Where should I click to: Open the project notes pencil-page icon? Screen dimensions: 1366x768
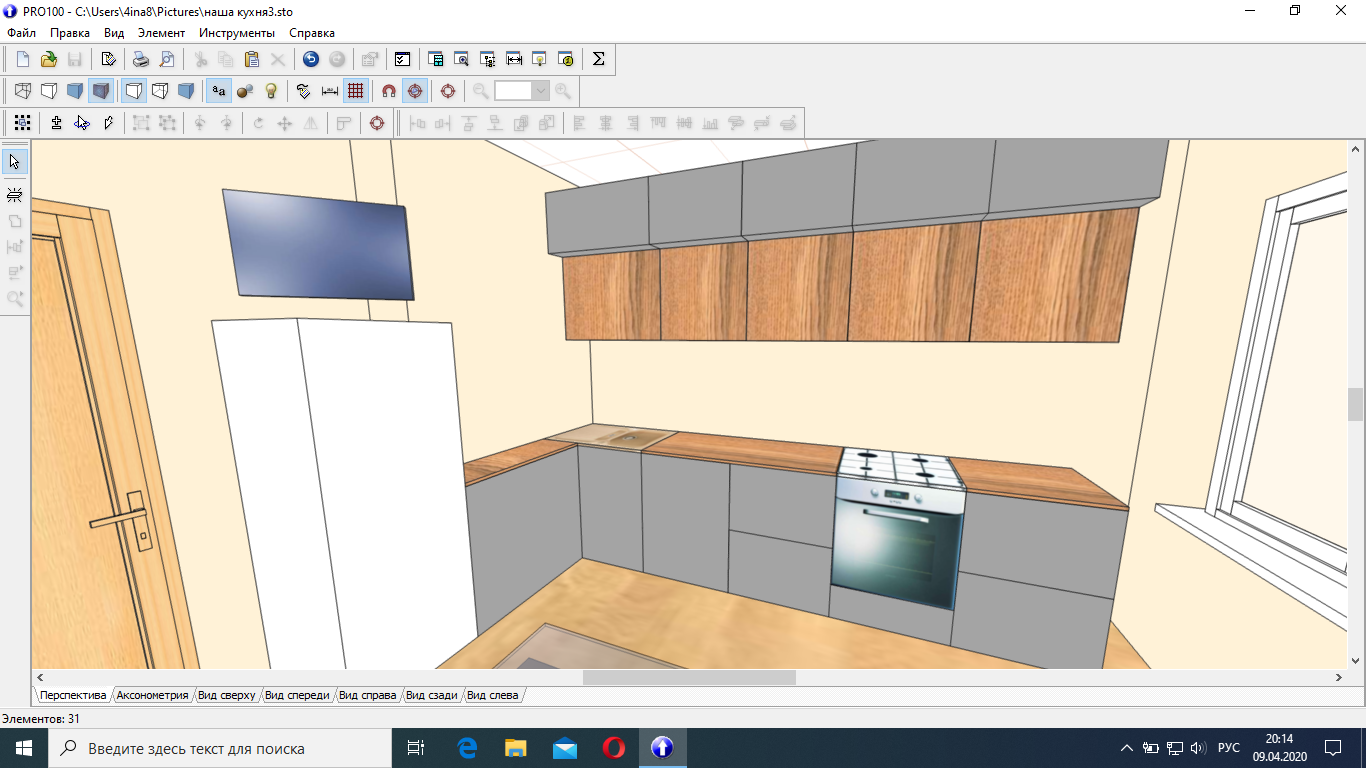pyautogui.click(x=109, y=59)
